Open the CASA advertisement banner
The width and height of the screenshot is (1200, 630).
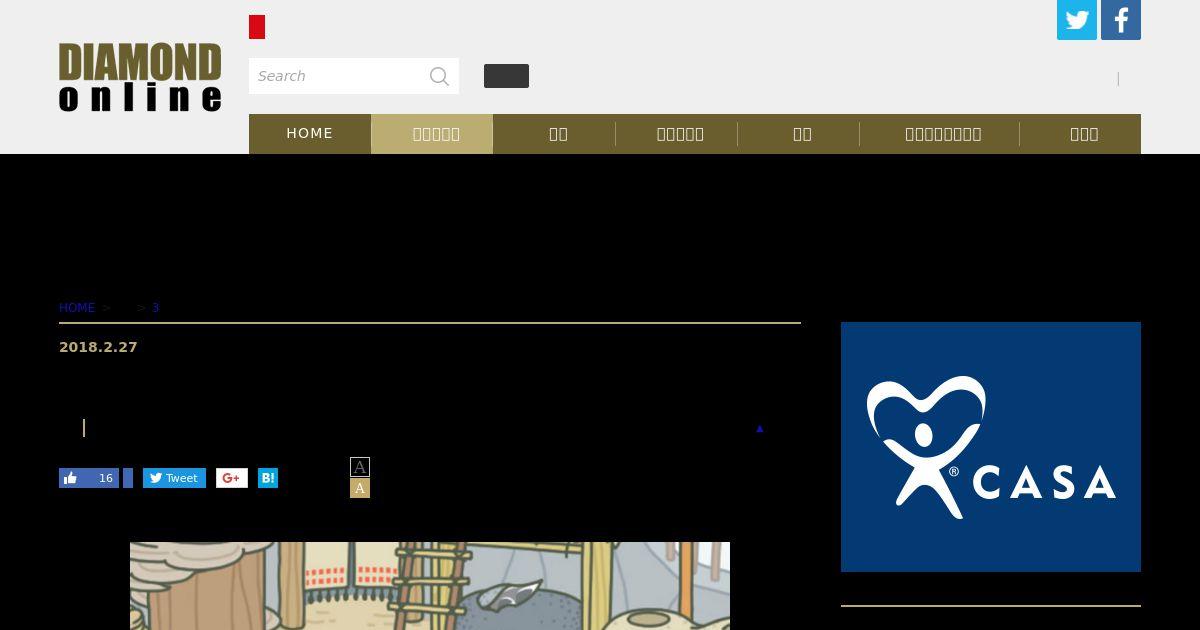[x=991, y=447]
